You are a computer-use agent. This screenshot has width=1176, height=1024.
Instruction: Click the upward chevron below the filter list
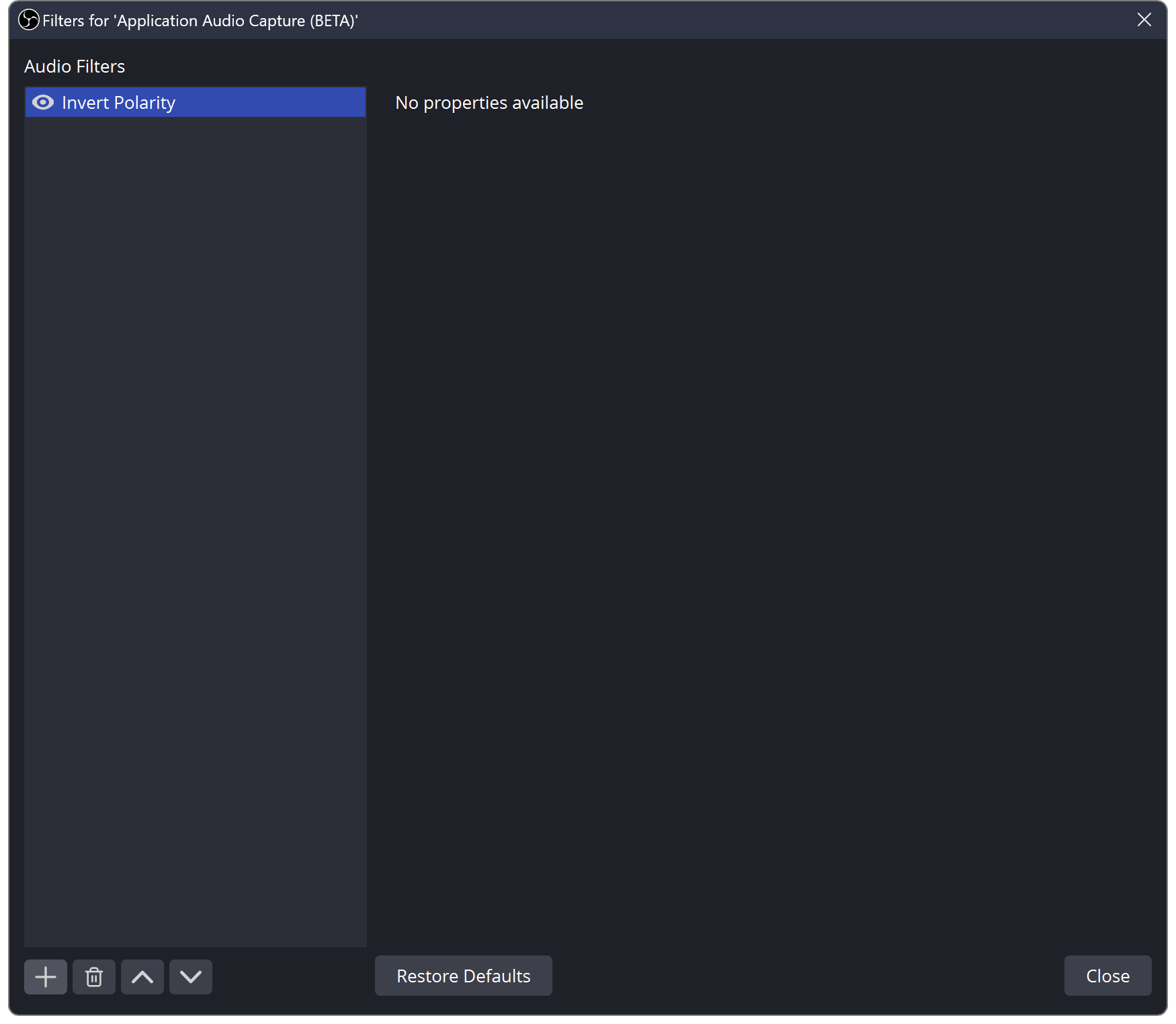pos(142,976)
